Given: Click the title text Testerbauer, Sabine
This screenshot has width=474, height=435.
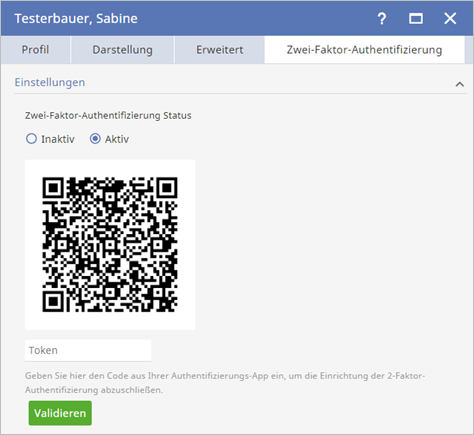Looking at the screenshot, I should pos(76,19).
